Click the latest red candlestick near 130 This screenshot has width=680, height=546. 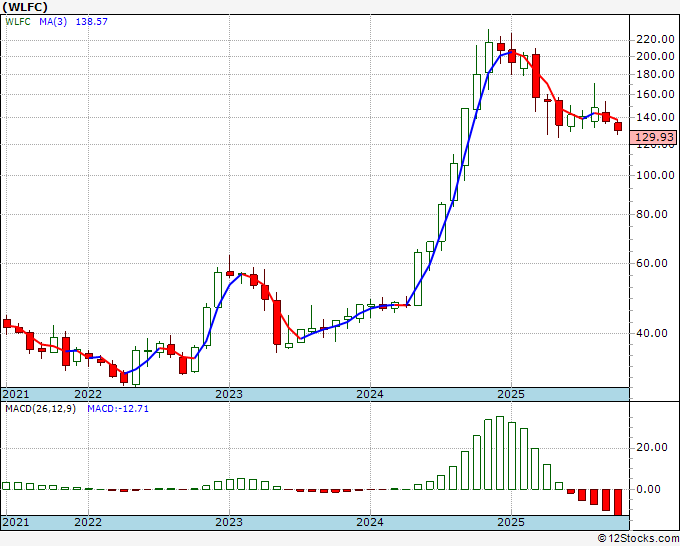[618, 127]
